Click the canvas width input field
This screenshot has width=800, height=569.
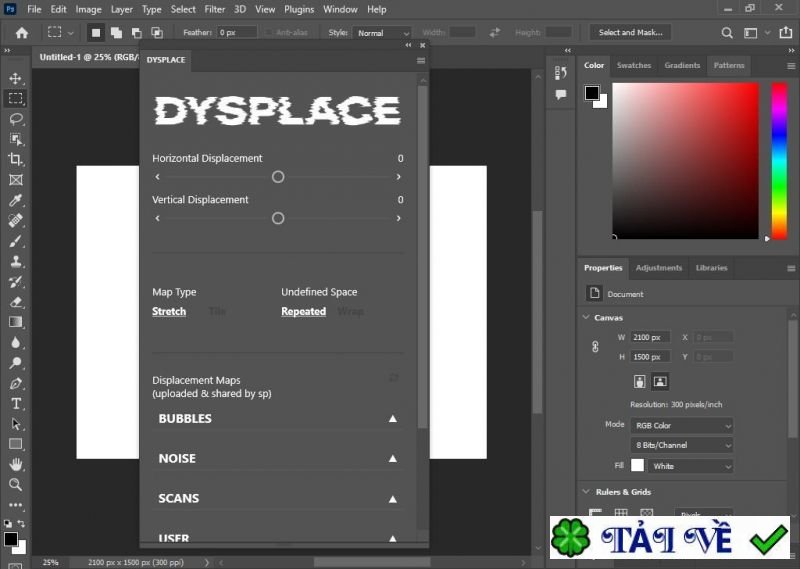click(x=652, y=337)
